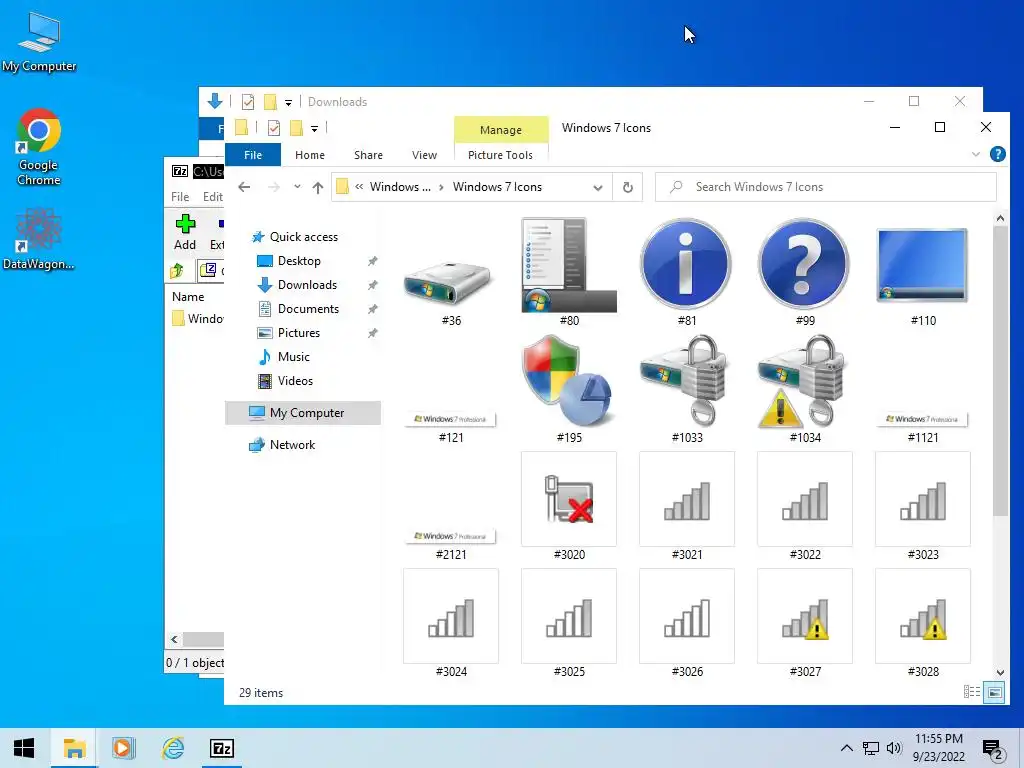The image size is (1024, 768).
Task: Open File Explorer from taskbar
Action: tap(74, 748)
